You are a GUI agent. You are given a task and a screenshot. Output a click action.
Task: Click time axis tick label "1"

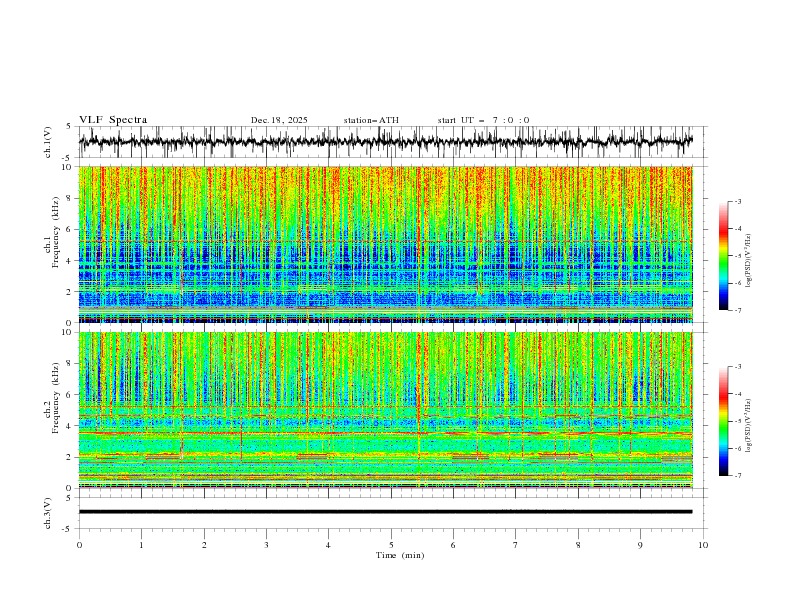click(x=141, y=545)
